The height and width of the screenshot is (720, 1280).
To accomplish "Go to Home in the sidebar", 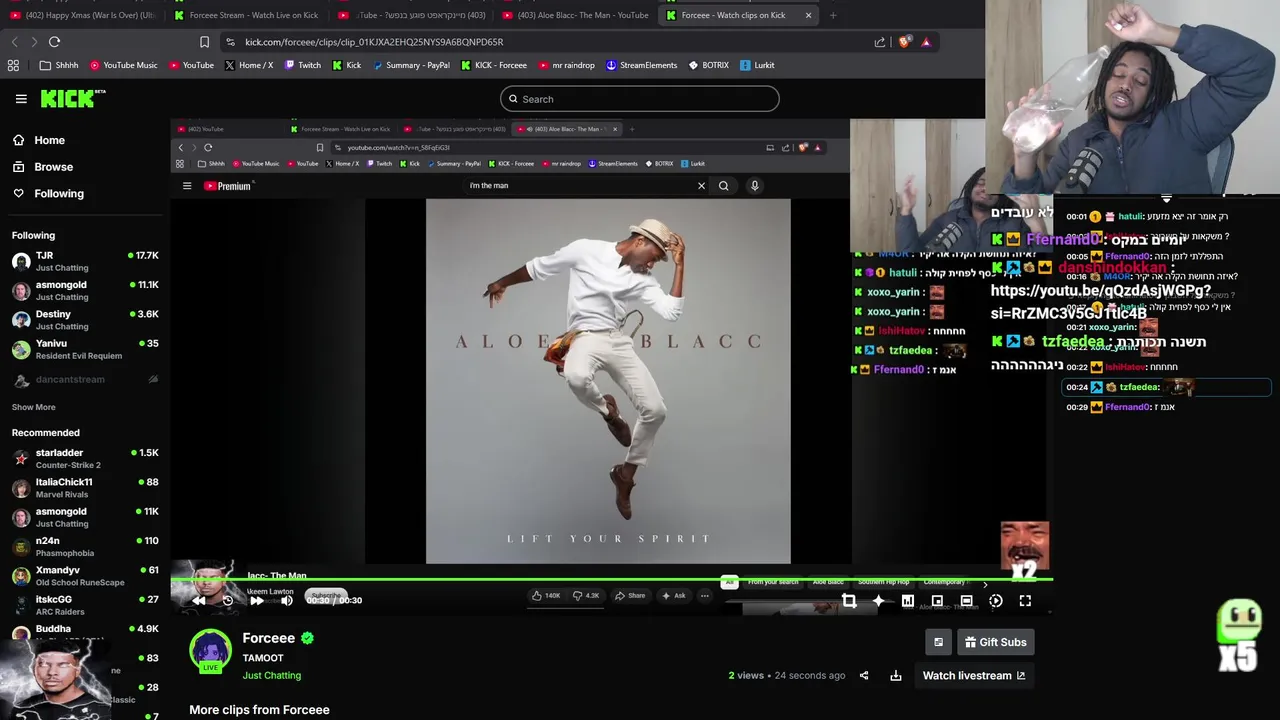I will [49, 140].
